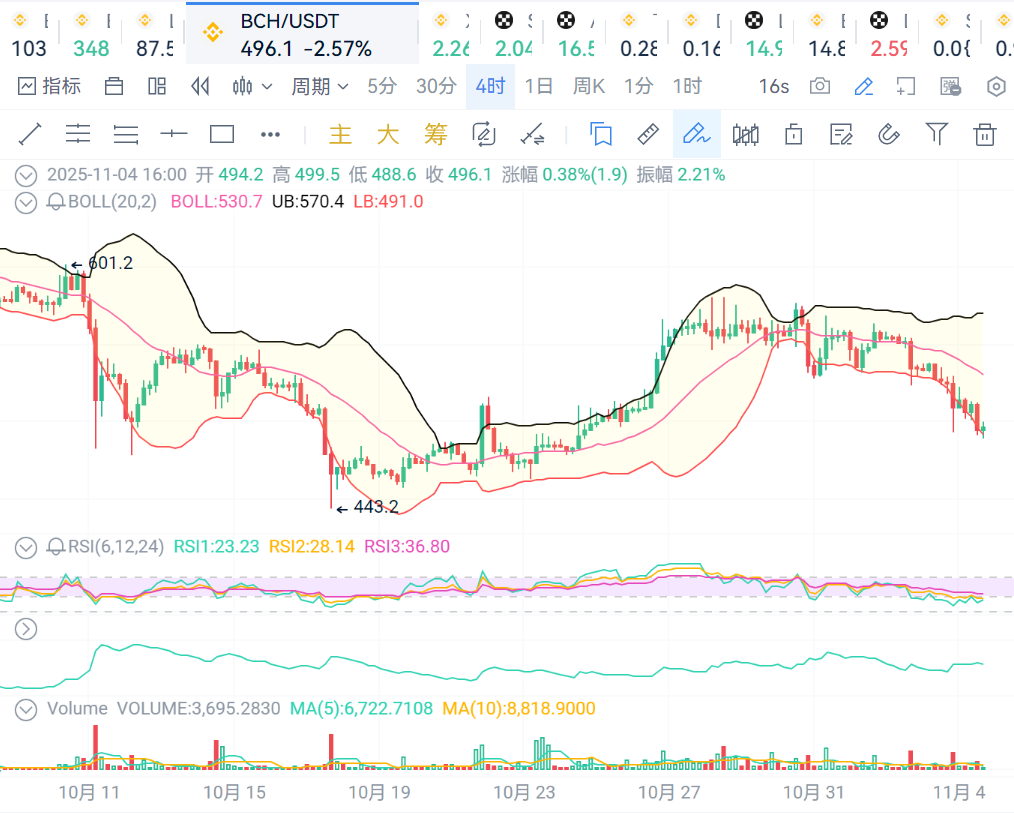Toggle the highlighted freehand brush tool
Image resolution: width=1014 pixels, height=813 pixels.
coord(696,134)
